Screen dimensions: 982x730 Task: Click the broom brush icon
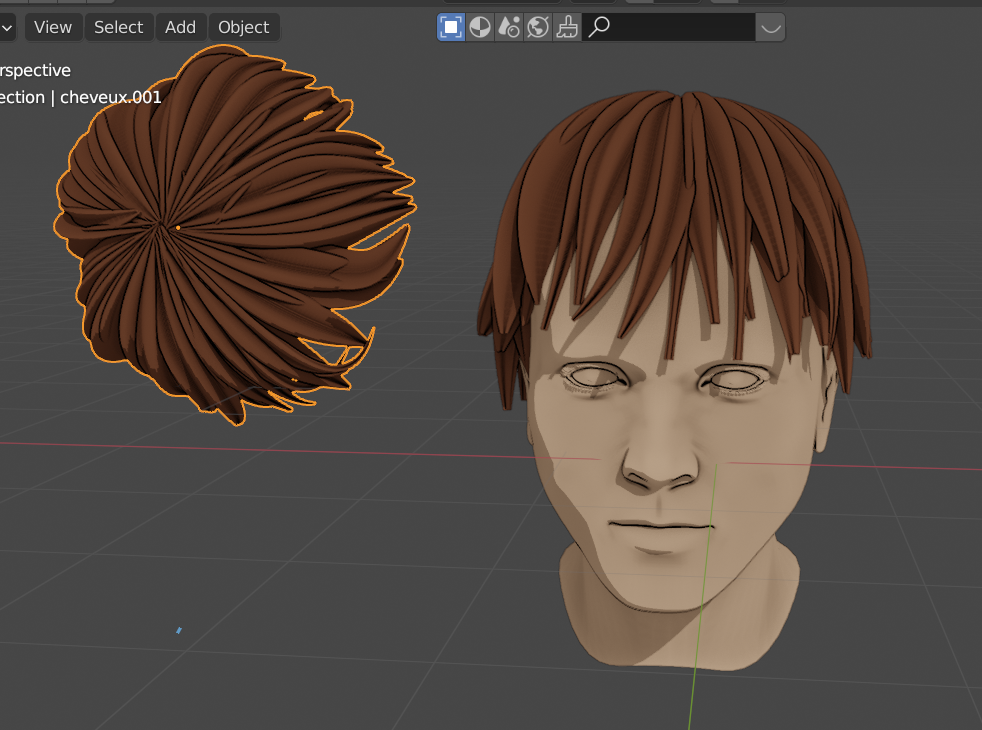point(567,27)
